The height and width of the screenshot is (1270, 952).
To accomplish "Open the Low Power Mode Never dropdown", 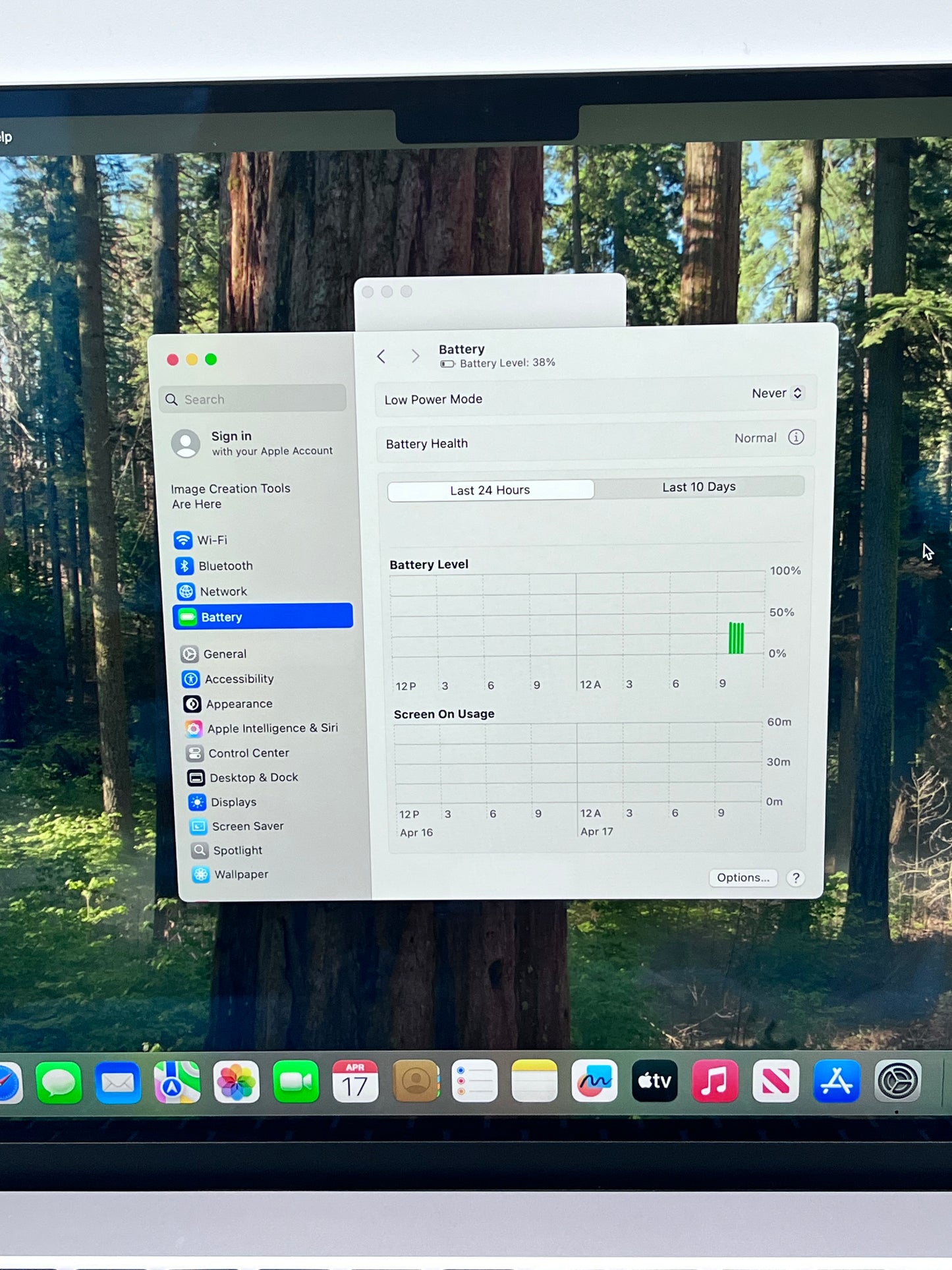I will 777,393.
